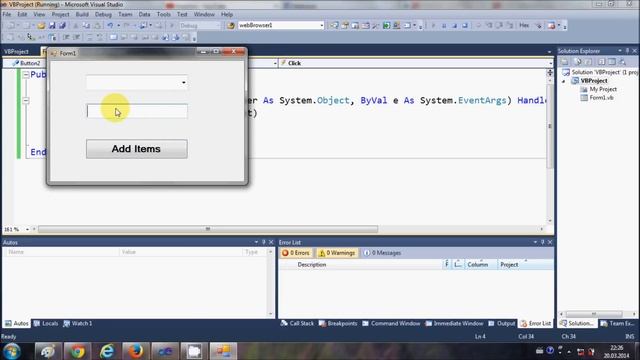Click the Step Into debug icon
Viewport: 640px width, 360px height.
489,26
